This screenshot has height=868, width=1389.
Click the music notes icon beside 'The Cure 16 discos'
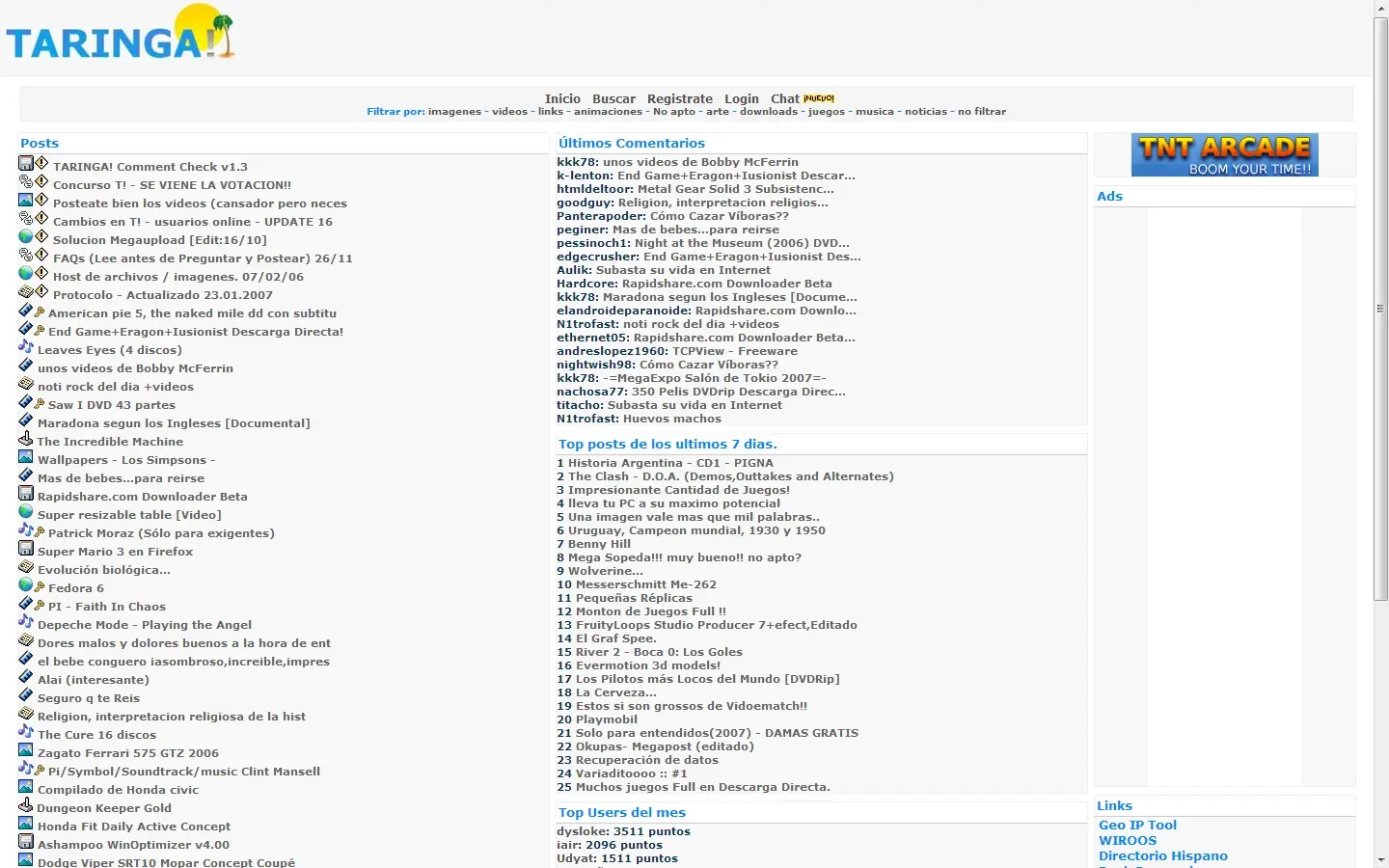click(26, 731)
